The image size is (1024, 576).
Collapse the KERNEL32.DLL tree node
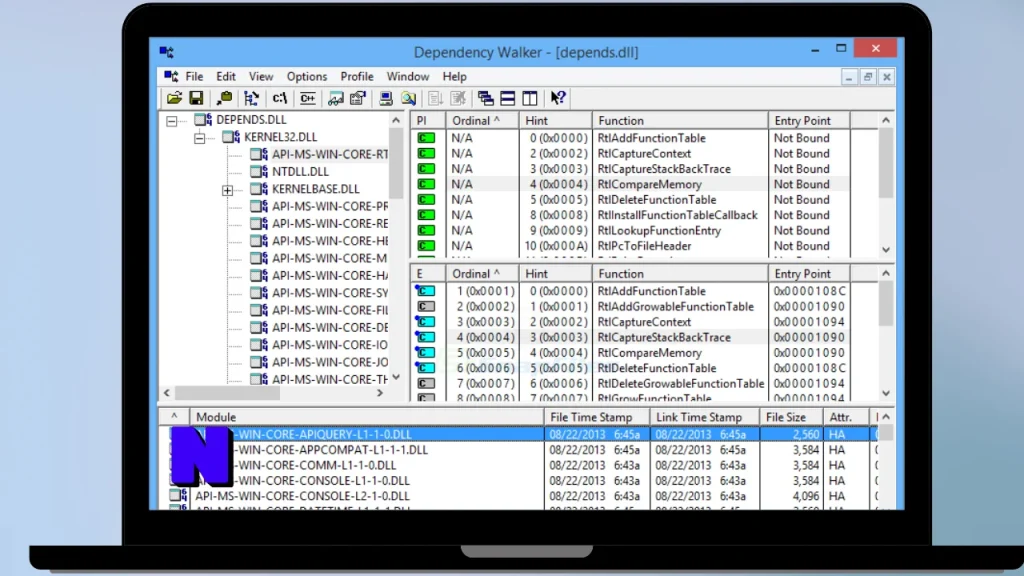(x=199, y=138)
